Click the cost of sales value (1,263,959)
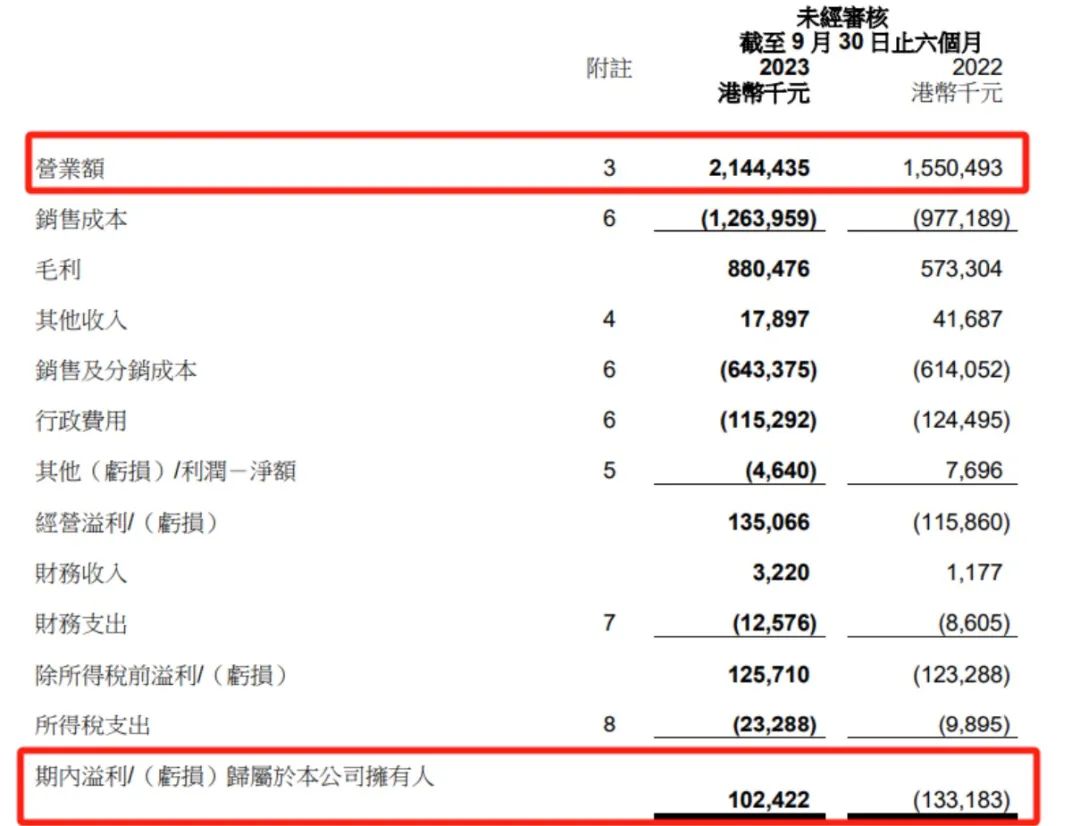 pyautogui.click(x=759, y=218)
